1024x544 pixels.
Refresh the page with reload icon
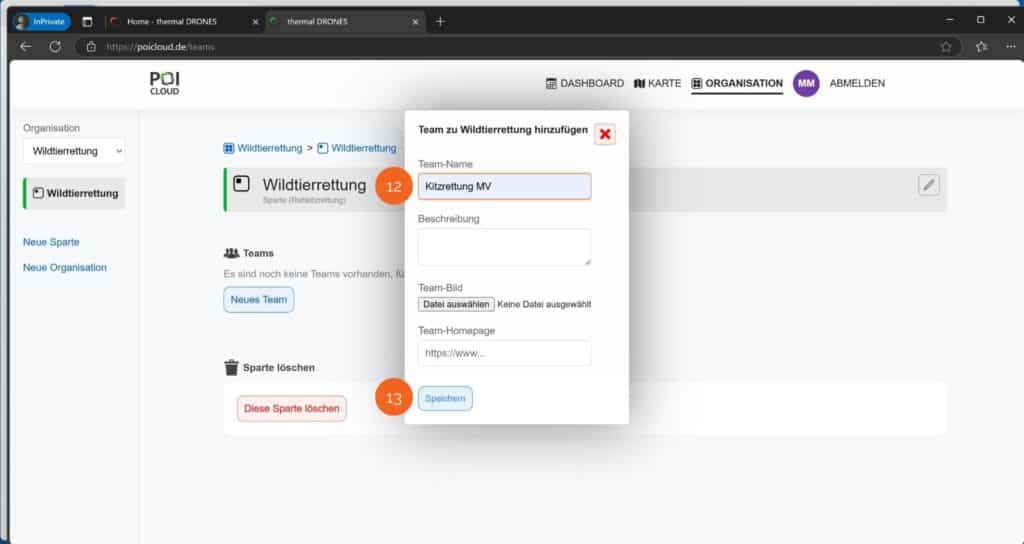pos(55,46)
